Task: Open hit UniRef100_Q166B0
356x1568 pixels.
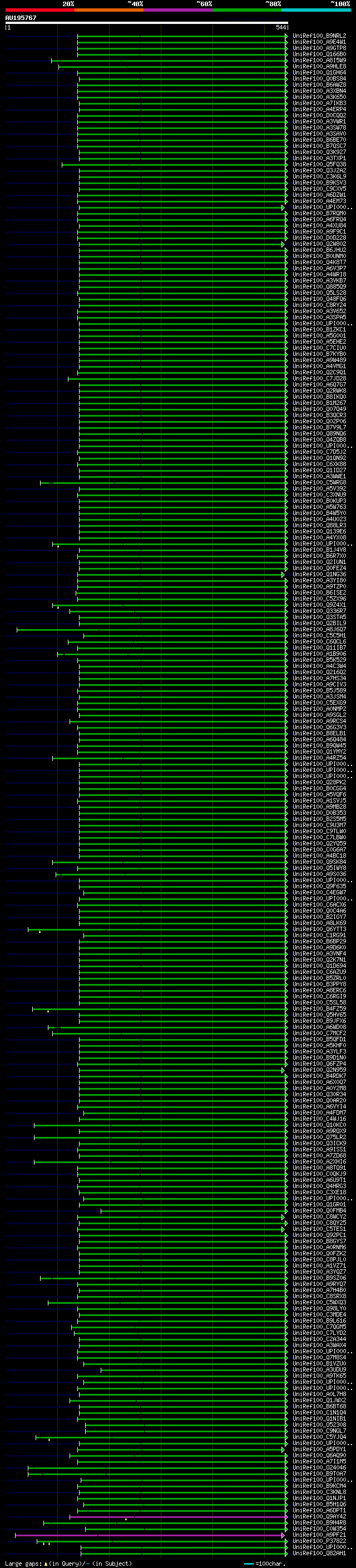Action: 319,54
